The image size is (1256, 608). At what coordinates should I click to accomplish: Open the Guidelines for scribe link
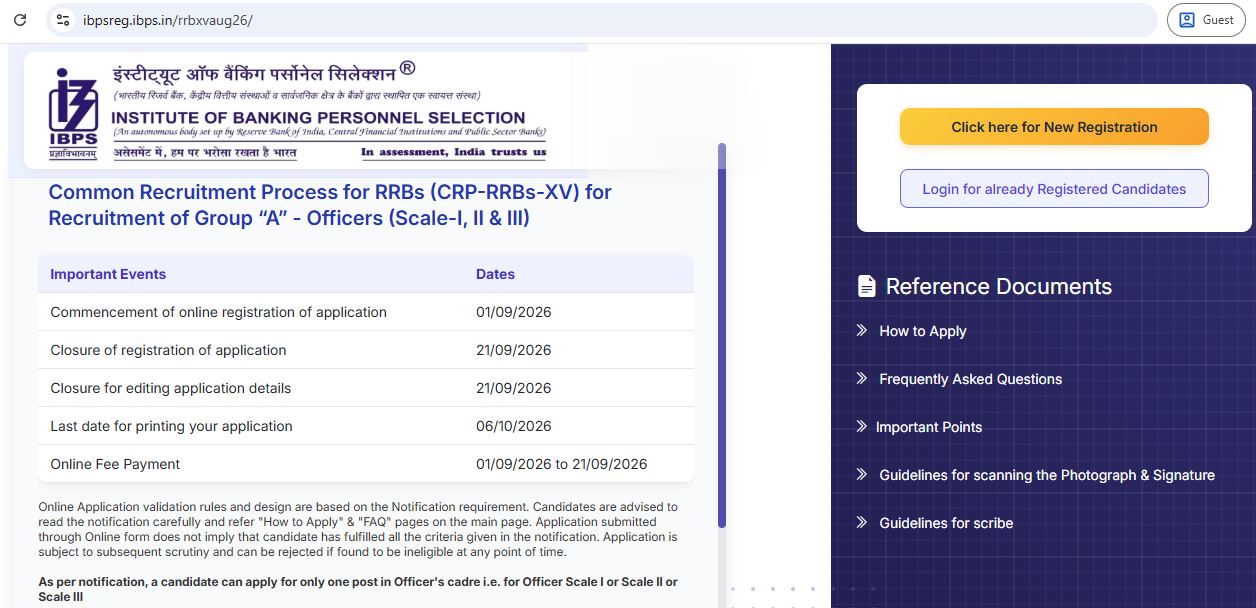coord(946,523)
